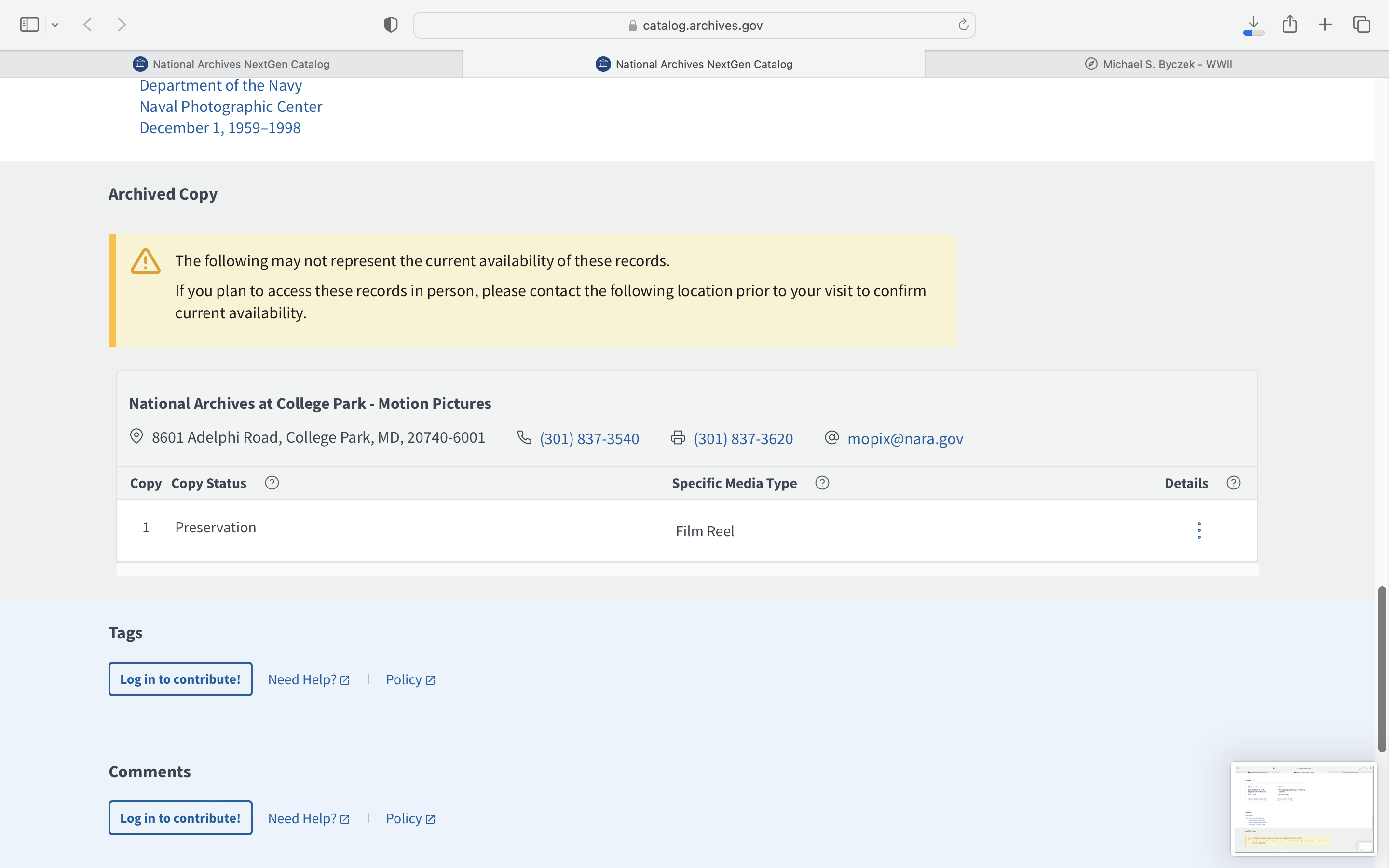Open the mopix@nara.gov email link
The width and height of the screenshot is (1389, 868).
coord(905,439)
